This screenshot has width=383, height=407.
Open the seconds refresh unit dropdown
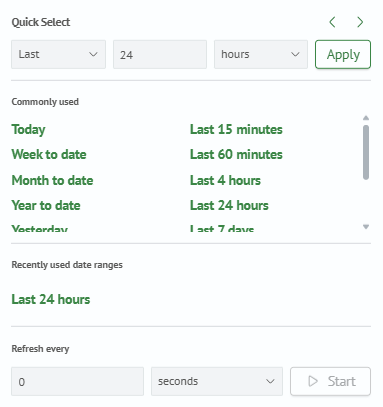click(x=217, y=381)
